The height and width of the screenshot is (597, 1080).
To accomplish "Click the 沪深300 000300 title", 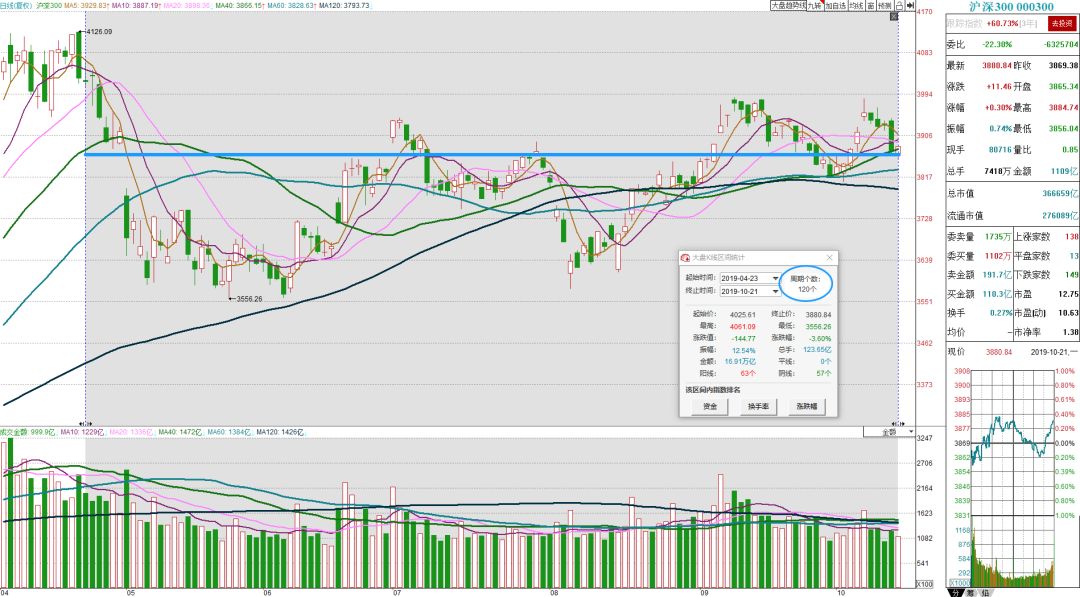I will (1011, 6).
